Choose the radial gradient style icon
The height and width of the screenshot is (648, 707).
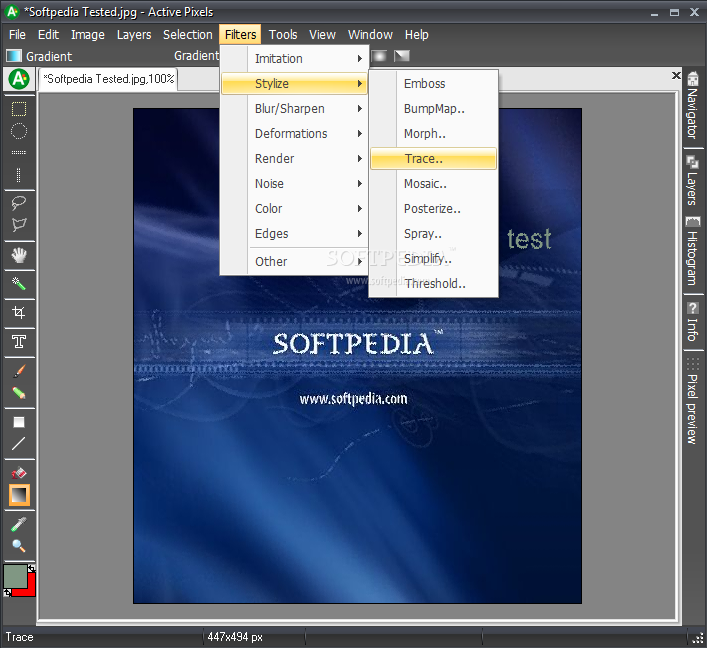pyautogui.click(x=379, y=56)
